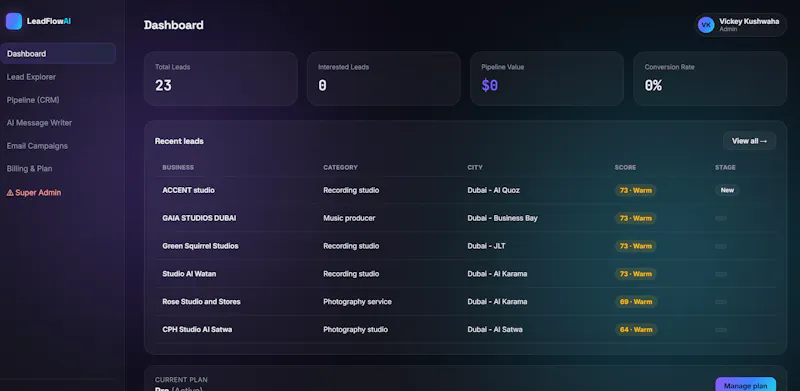Screen dimensions: 800x391
Task: Click Dubai - Al Satwa city cell
Action: click(x=495, y=330)
